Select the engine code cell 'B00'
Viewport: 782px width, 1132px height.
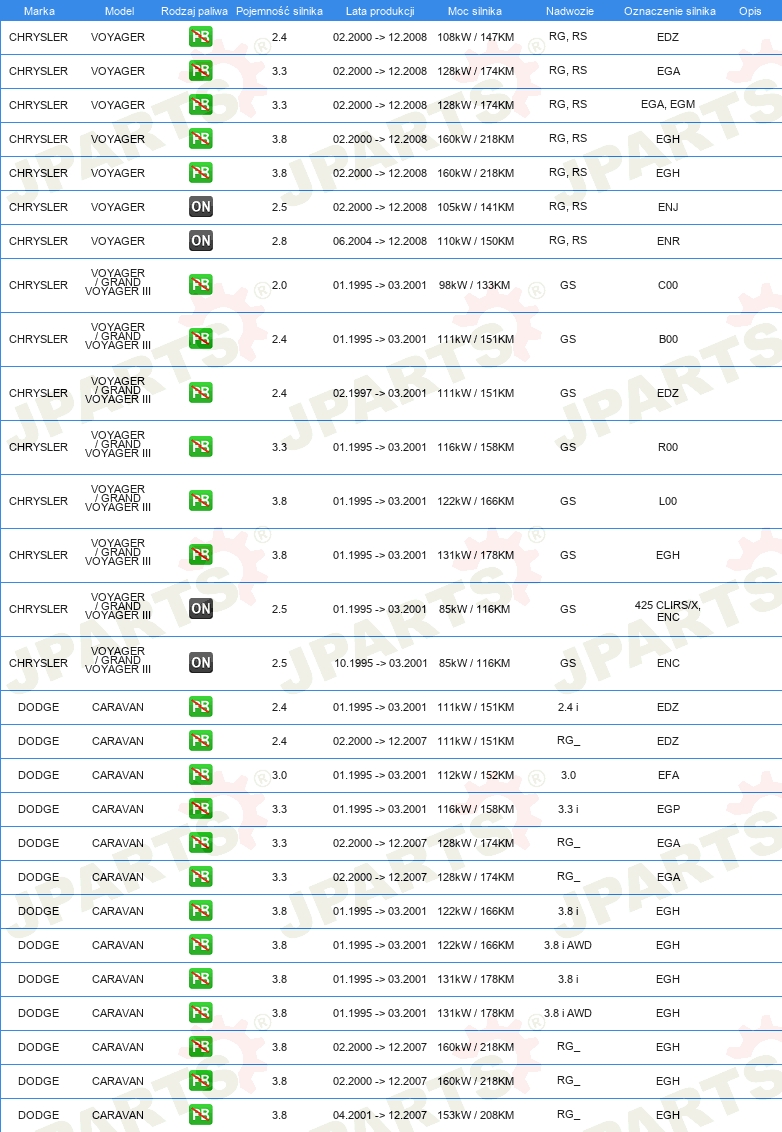pyautogui.click(x=668, y=339)
